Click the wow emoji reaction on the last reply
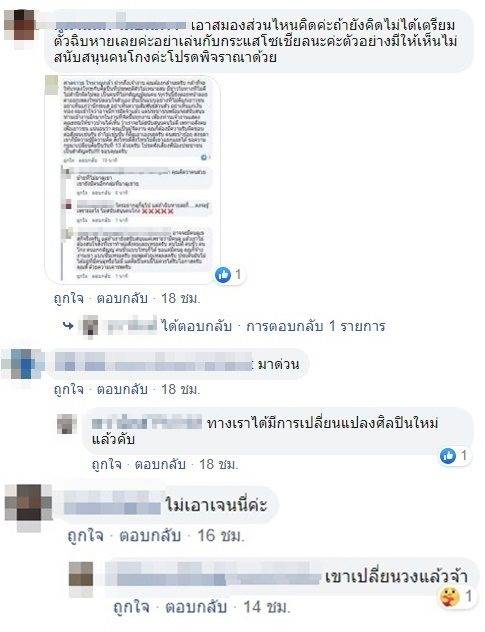The height and width of the screenshot is (632, 485). point(449,596)
